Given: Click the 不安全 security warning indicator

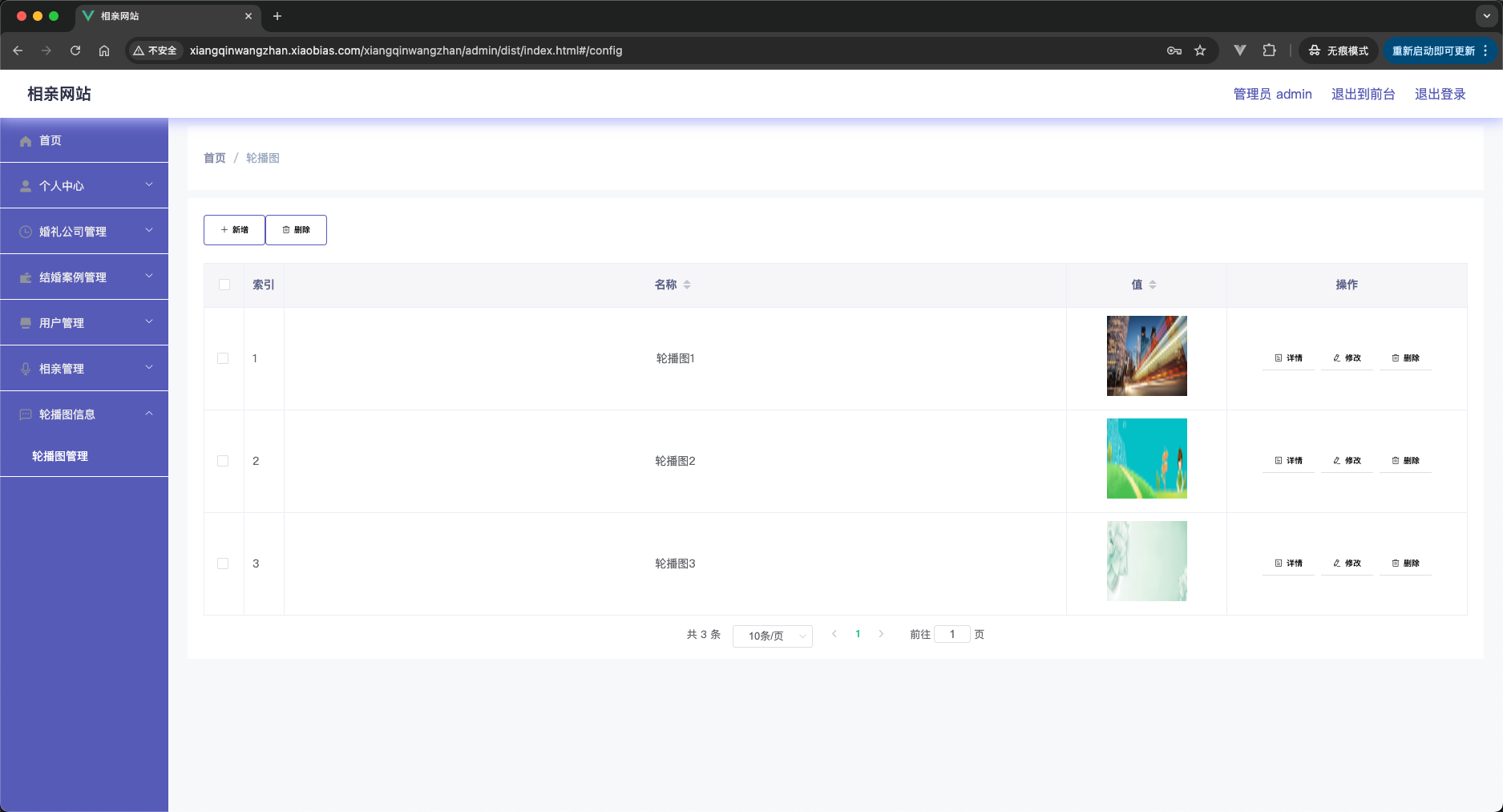Looking at the screenshot, I should click(155, 50).
